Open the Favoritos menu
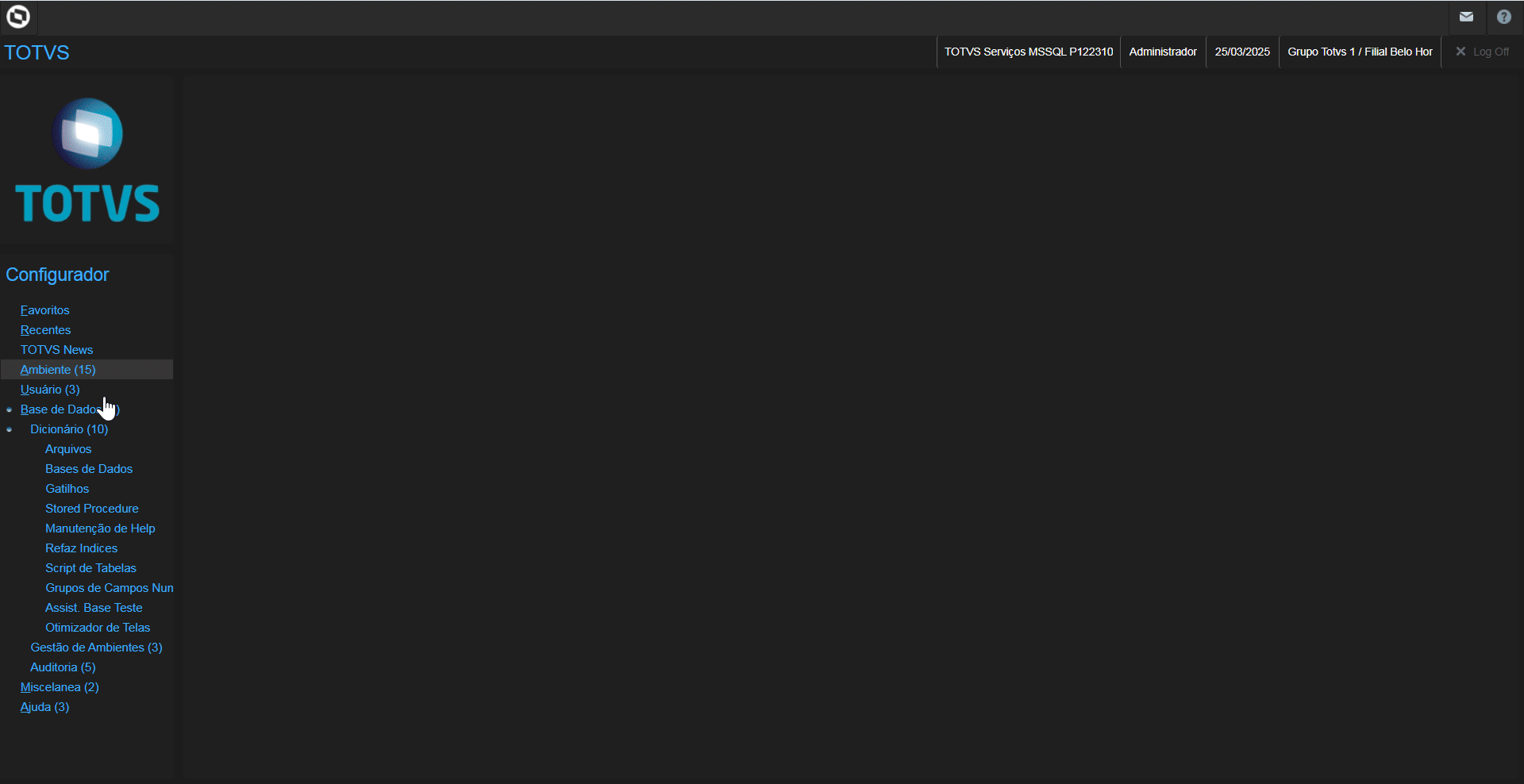The image size is (1524, 784). coord(45,310)
